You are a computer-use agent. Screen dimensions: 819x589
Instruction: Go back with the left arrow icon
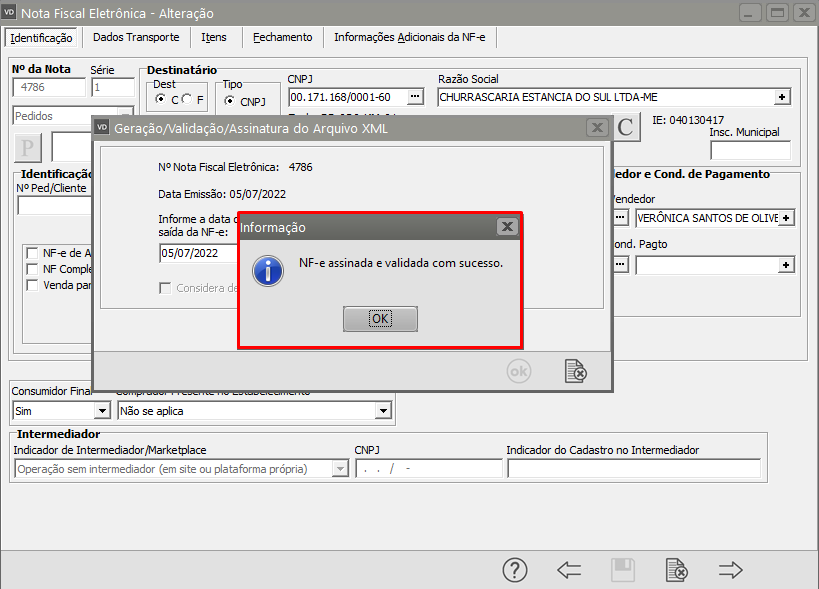pos(569,570)
